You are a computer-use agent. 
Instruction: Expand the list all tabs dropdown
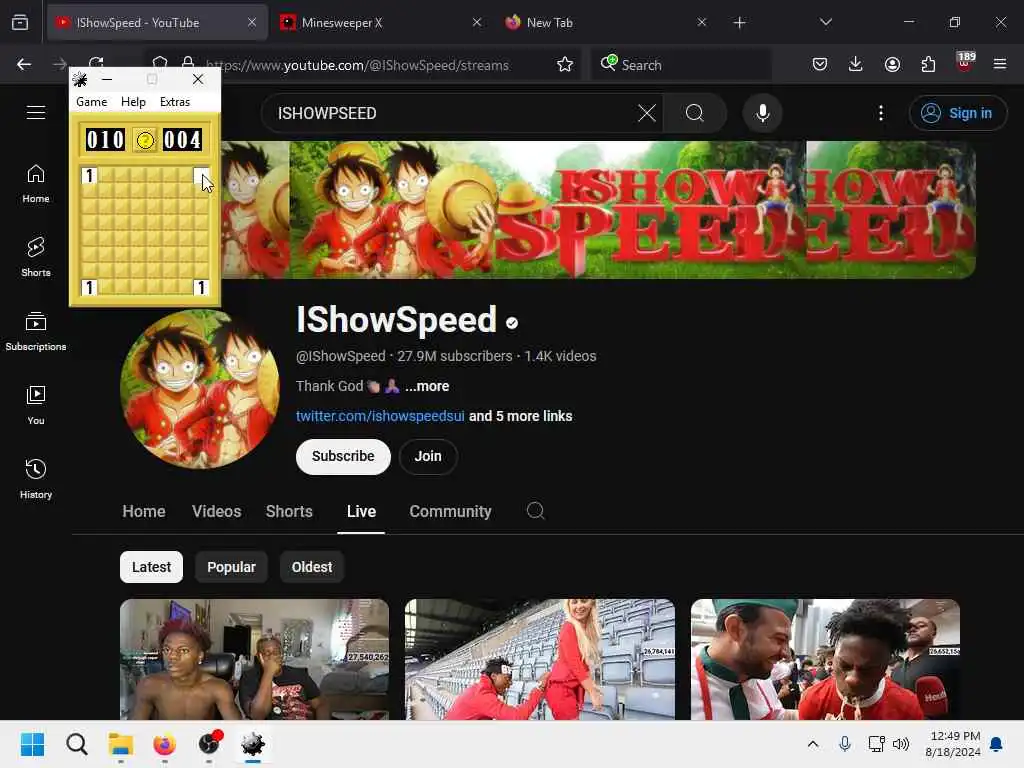(826, 23)
